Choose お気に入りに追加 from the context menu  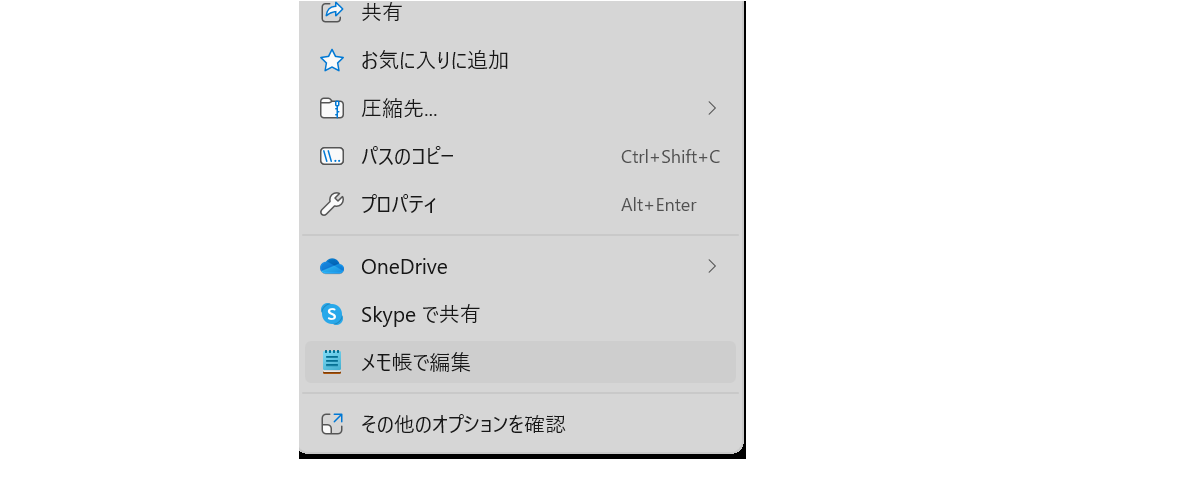(435, 61)
